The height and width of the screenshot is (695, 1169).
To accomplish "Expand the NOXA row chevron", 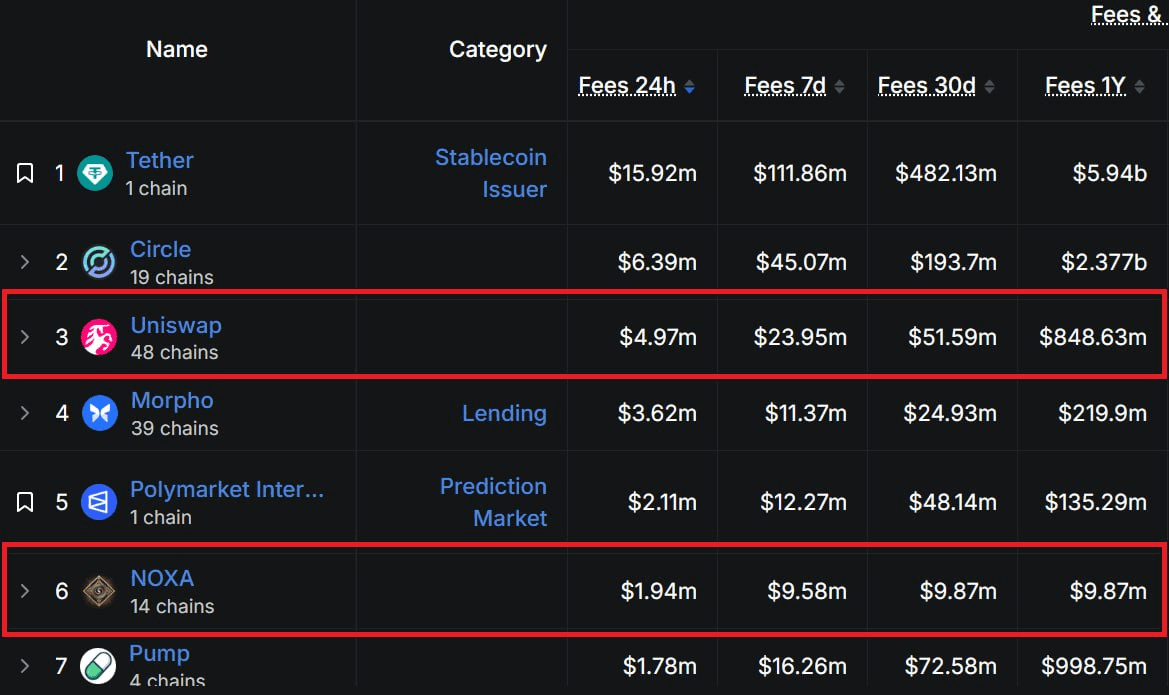I will (x=25, y=591).
